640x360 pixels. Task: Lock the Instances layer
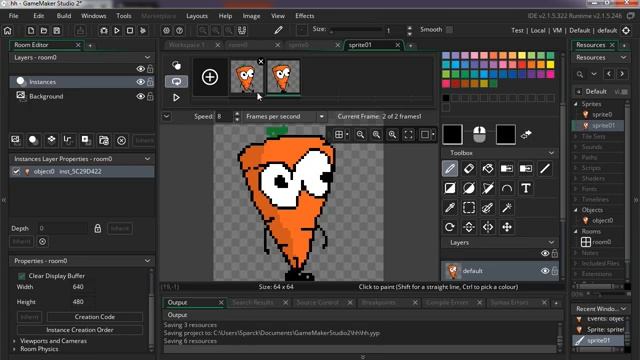click(x=150, y=82)
